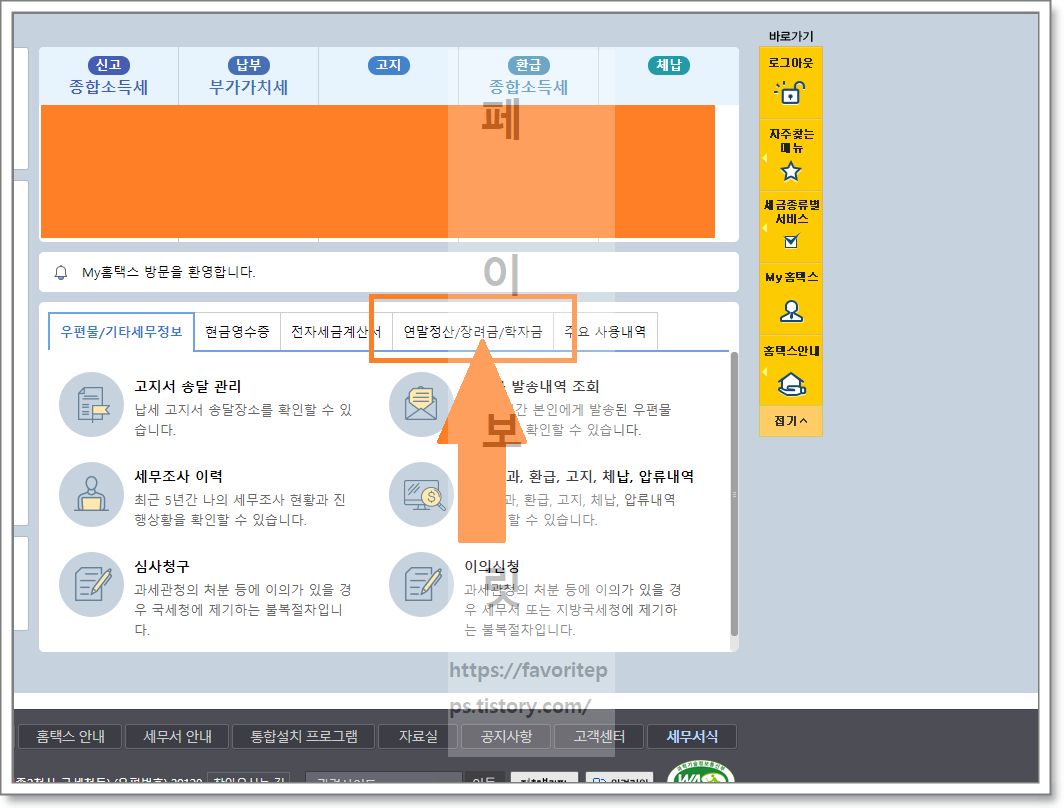The height and width of the screenshot is (808, 1064).
Task: Open 고객센터 in the footer
Action: coord(599,736)
